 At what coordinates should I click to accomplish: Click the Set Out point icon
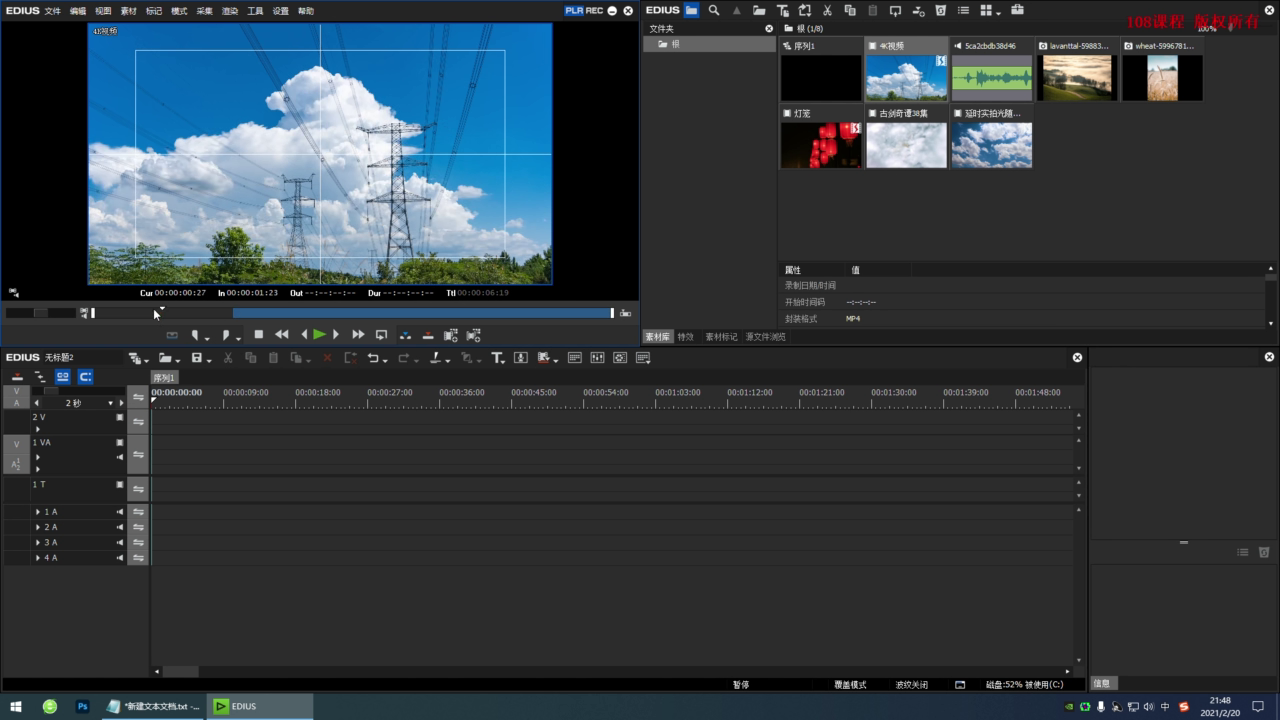coord(227,335)
